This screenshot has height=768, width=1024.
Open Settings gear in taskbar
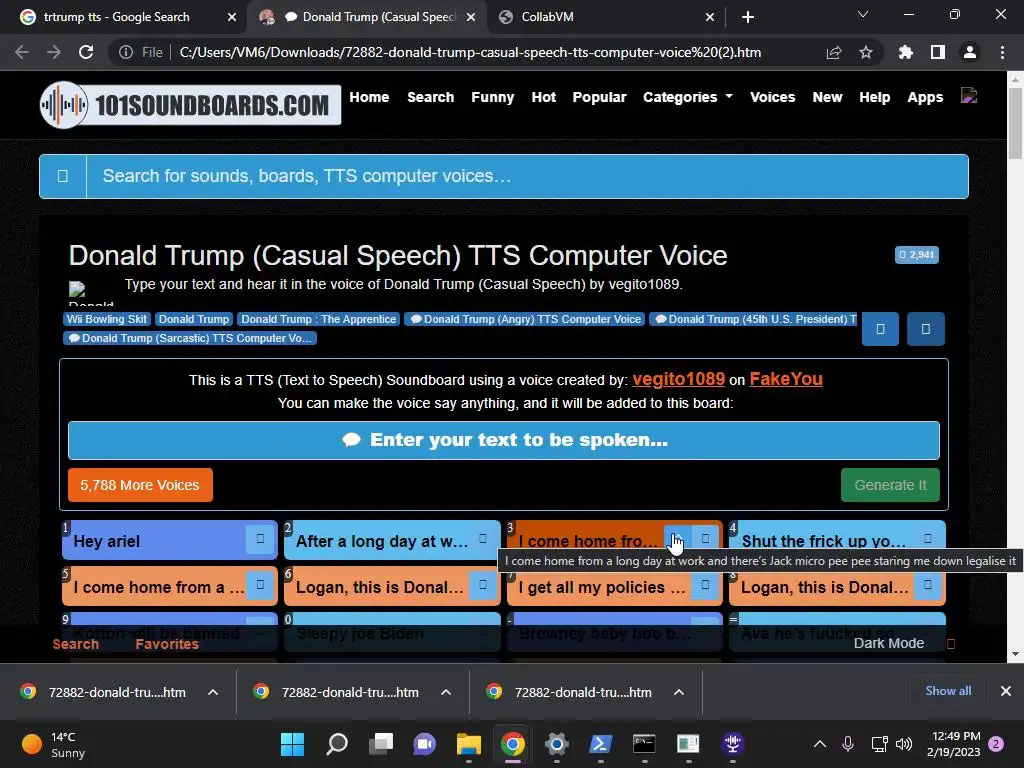pos(556,744)
